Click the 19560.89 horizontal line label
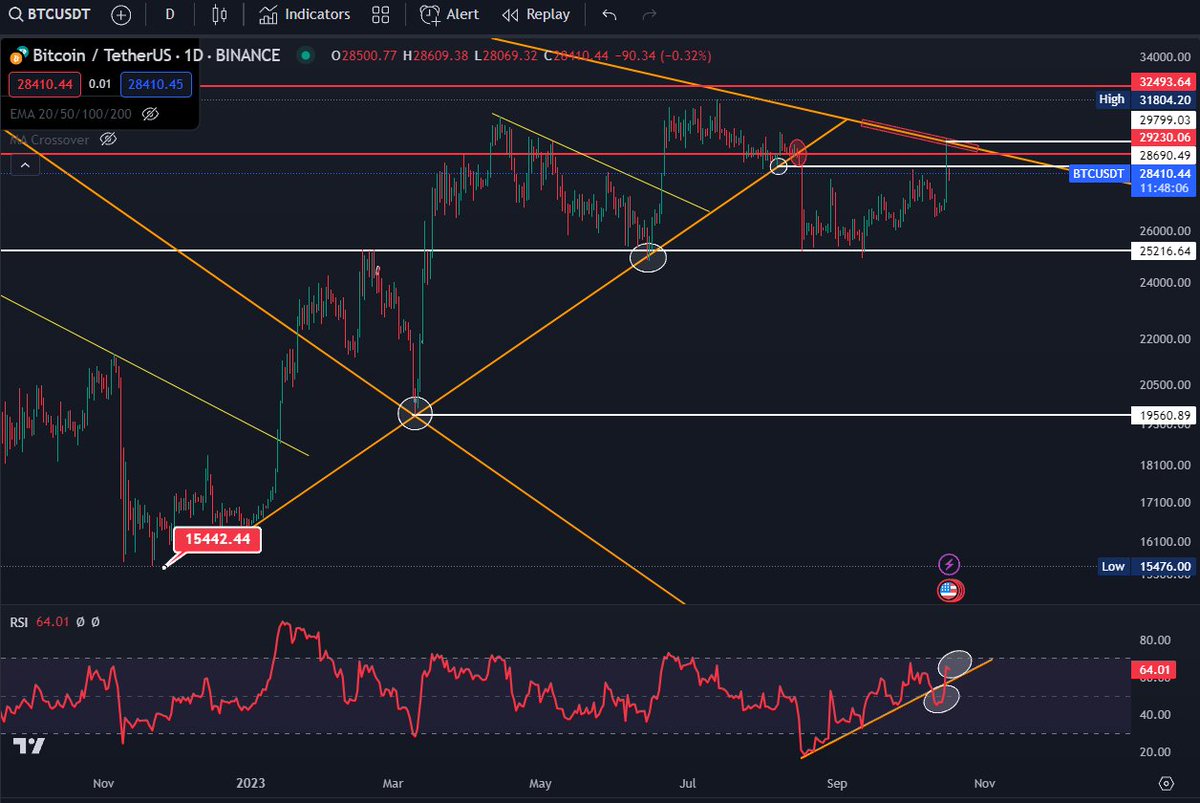 [x=1163, y=414]
